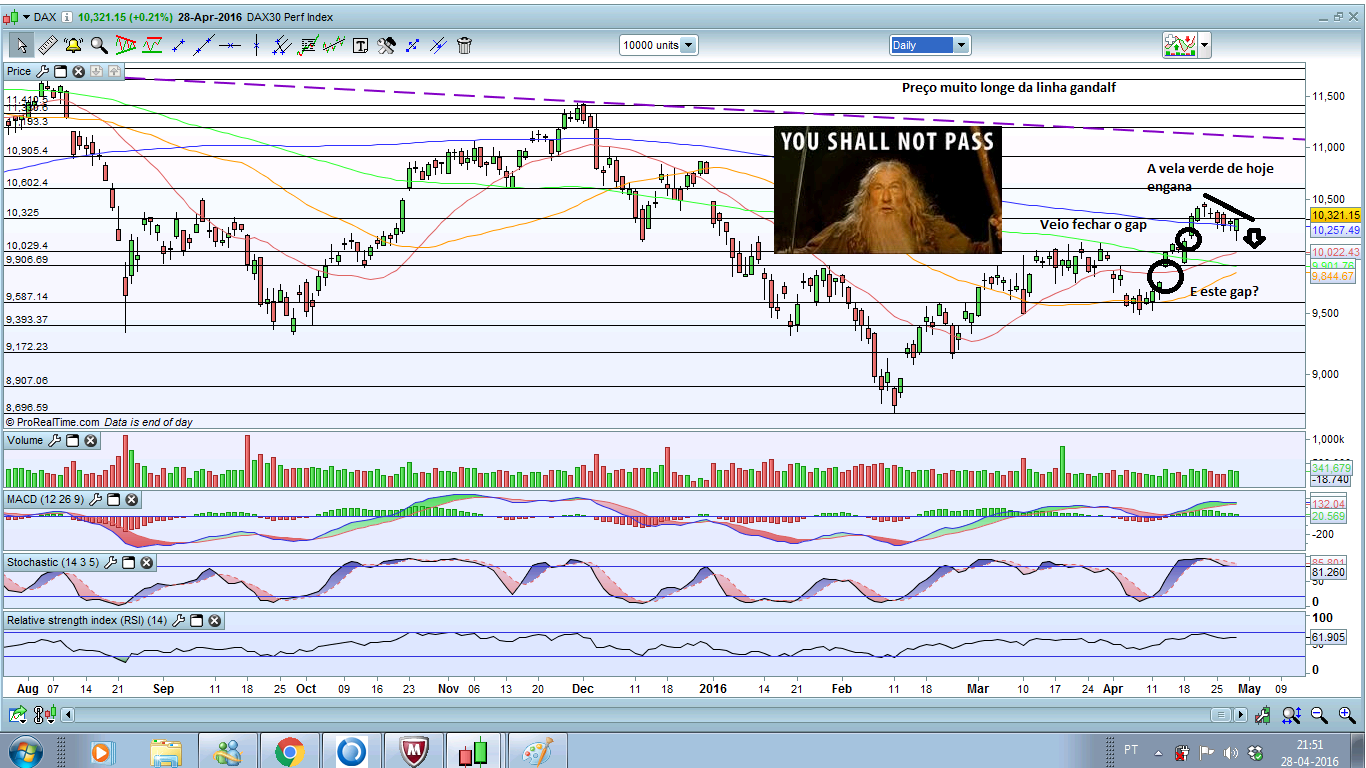Grab the timeline scrollbar handle
The image size is (1366, 768).
pos(1221,715)
